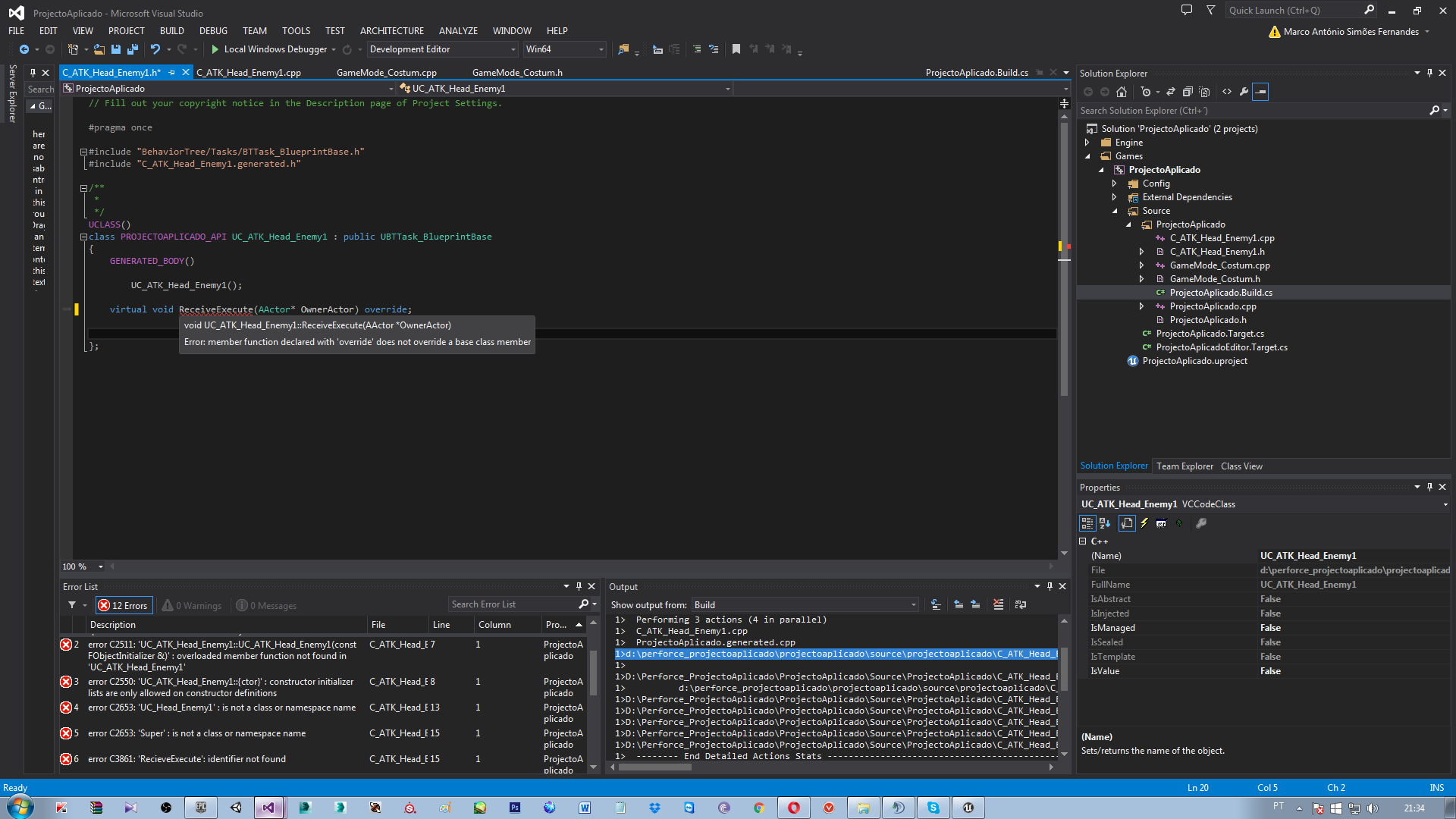Toggle pin on the C_ATK_Head_Enemy1.h tab

171,73
